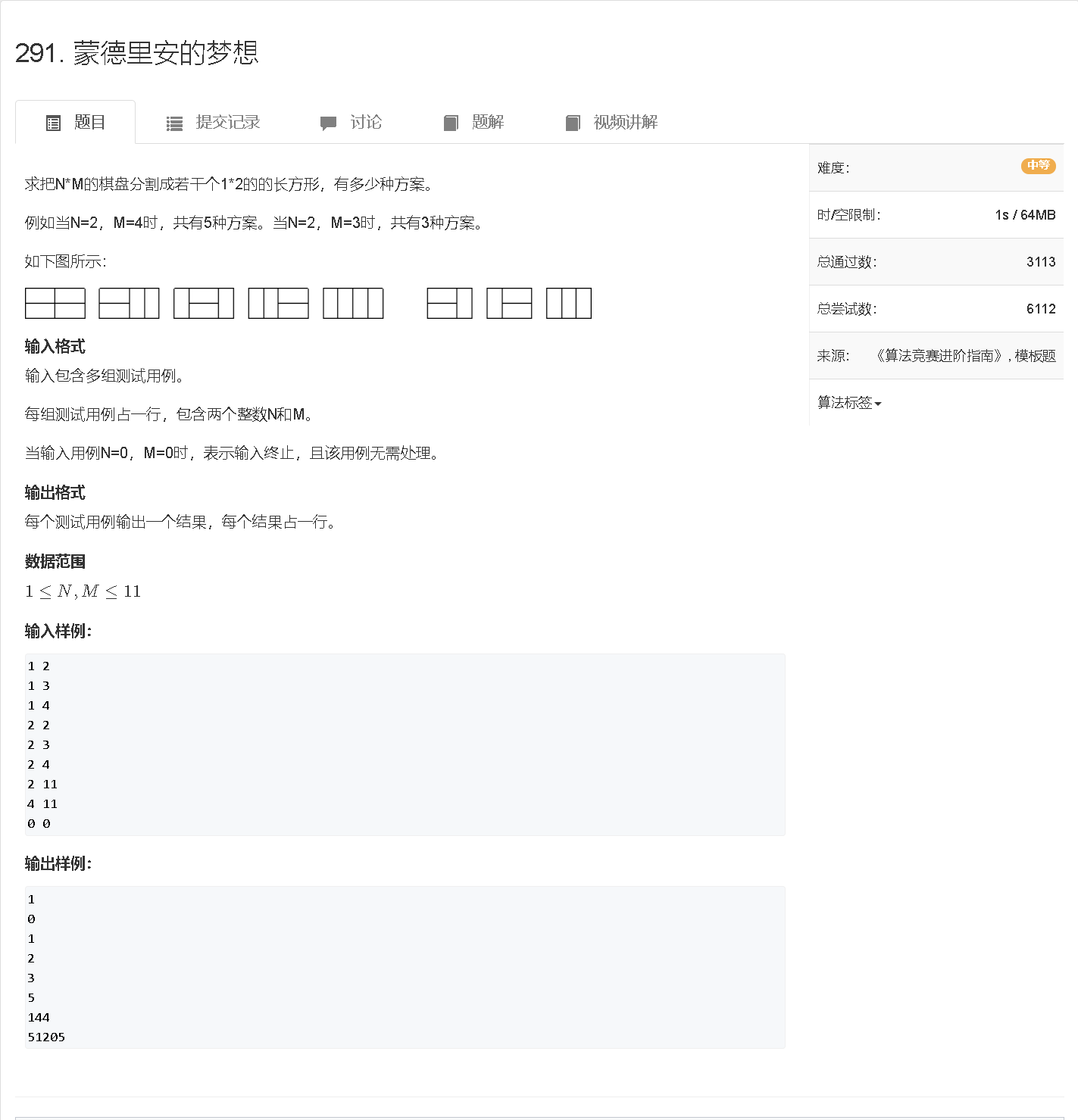
Task: Click the 输入样例 code block
Action: 405,745
